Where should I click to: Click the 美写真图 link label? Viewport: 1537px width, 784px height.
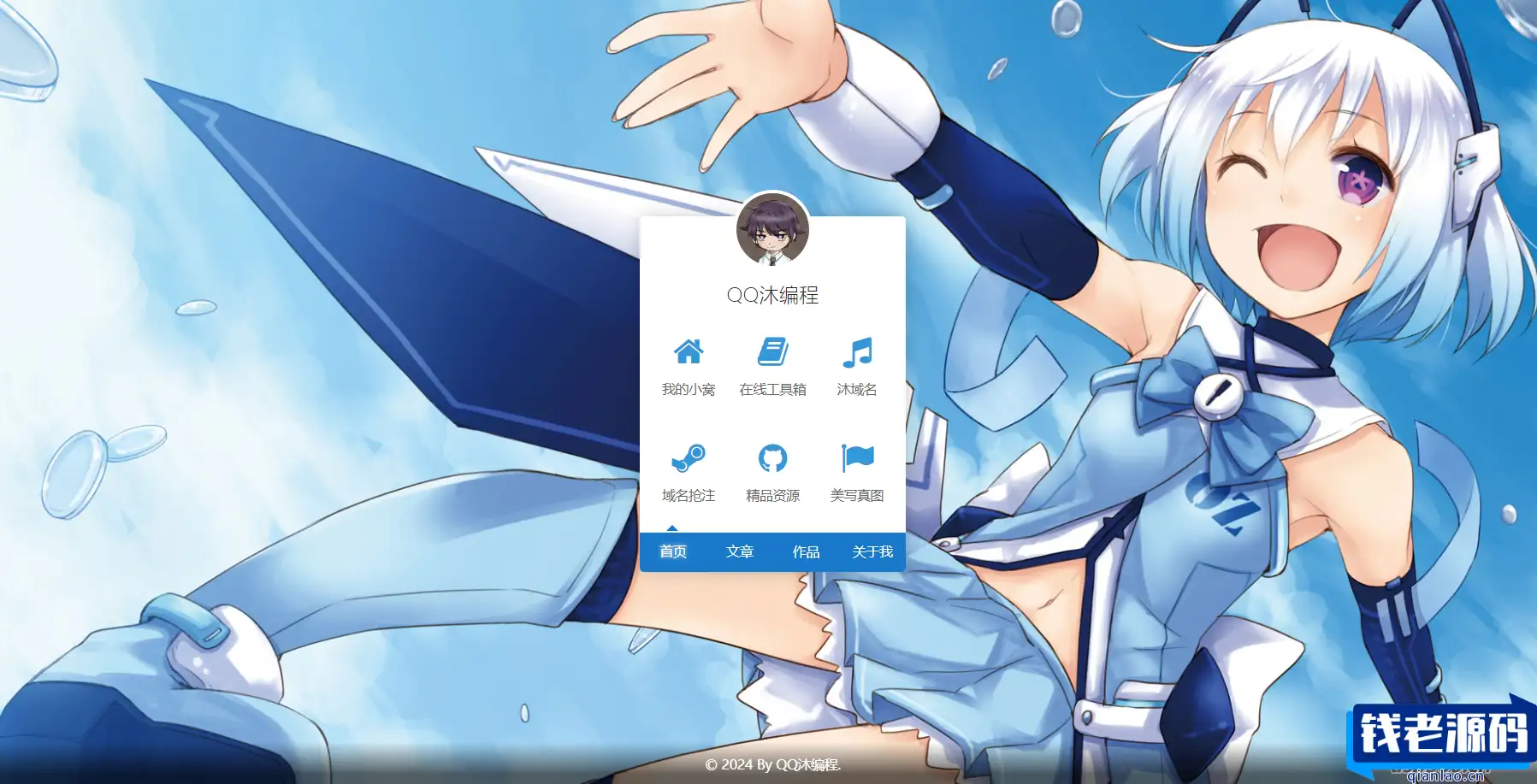tap(857, 495)
